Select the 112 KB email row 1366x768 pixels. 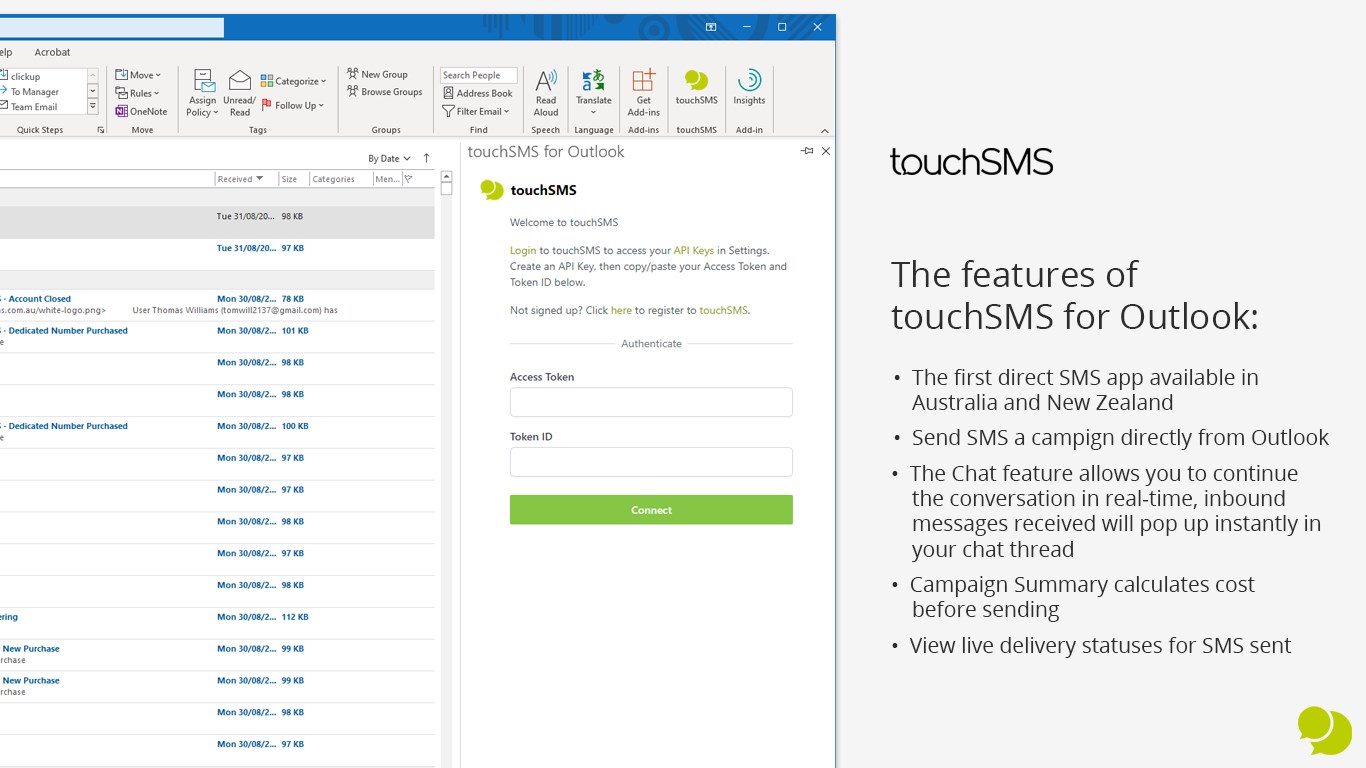(217, 623)
